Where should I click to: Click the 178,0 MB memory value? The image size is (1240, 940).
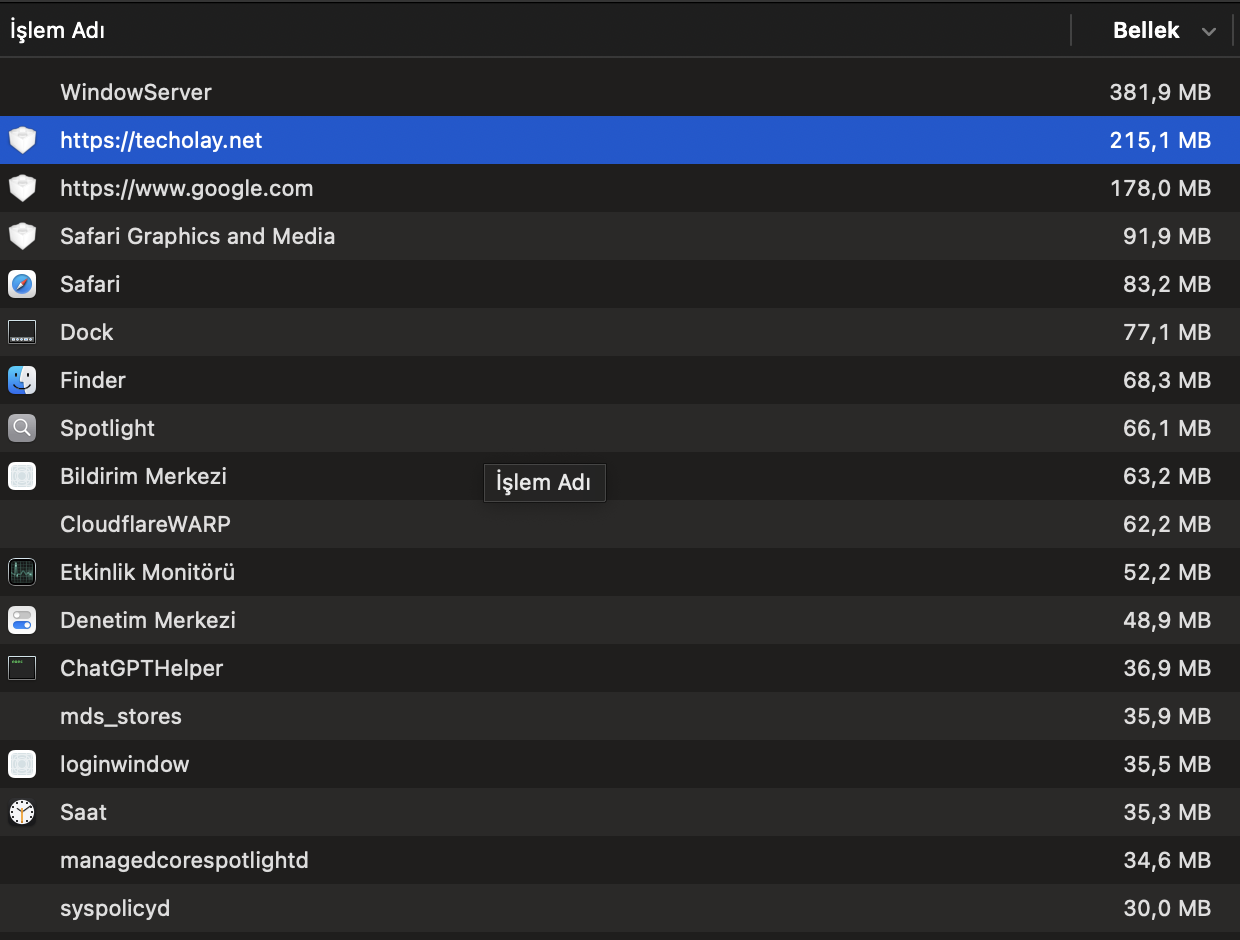[x=1160, y=188]
